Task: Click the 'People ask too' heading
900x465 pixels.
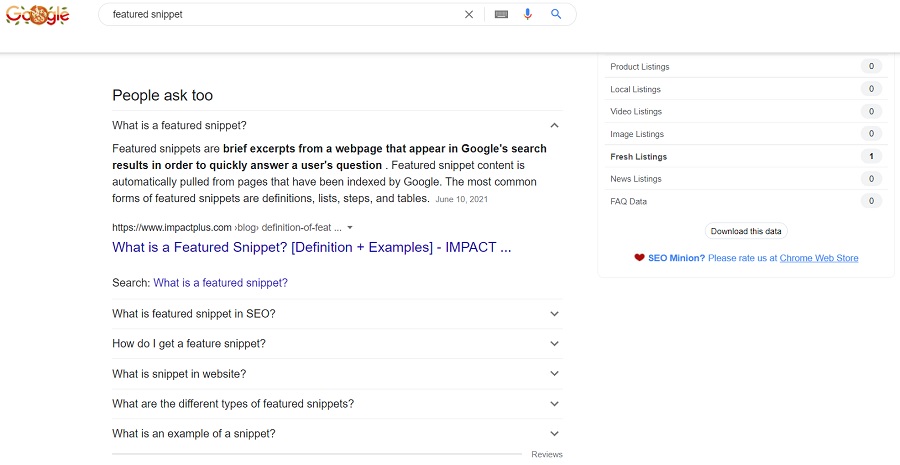Action: tap(162, 95)
